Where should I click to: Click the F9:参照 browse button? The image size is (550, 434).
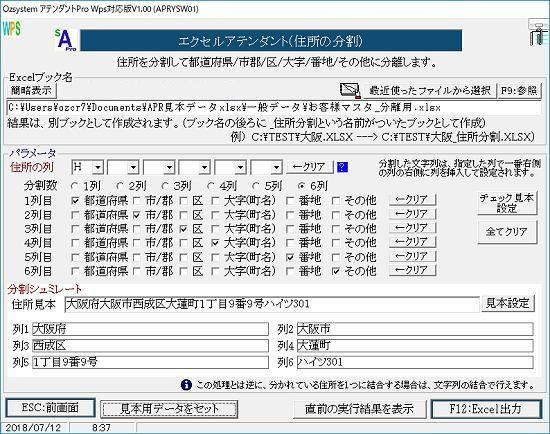click(519, 91)
